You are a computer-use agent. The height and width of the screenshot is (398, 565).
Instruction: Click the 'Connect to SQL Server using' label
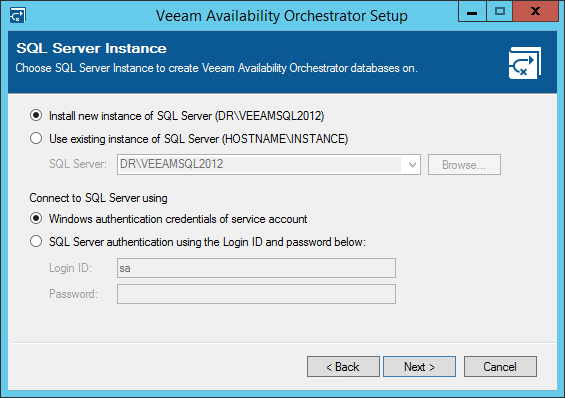pos(98,198)
